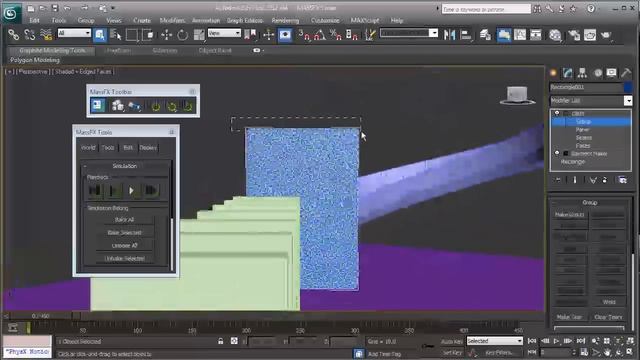Open the reference coordinate system View dropdown
The image size is (640, 360).
(x=224, y=33)
